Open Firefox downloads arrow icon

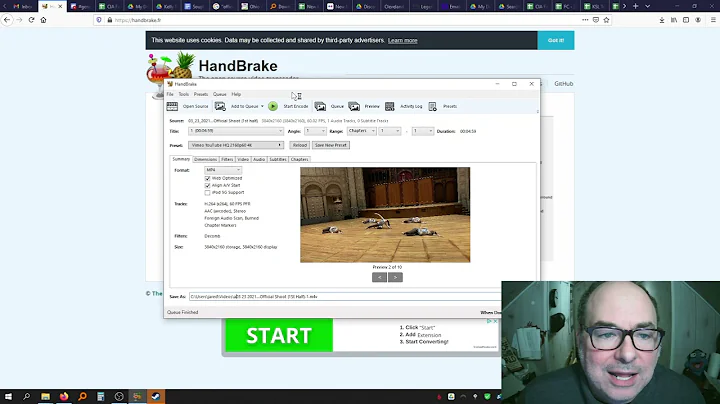[662, 20]
